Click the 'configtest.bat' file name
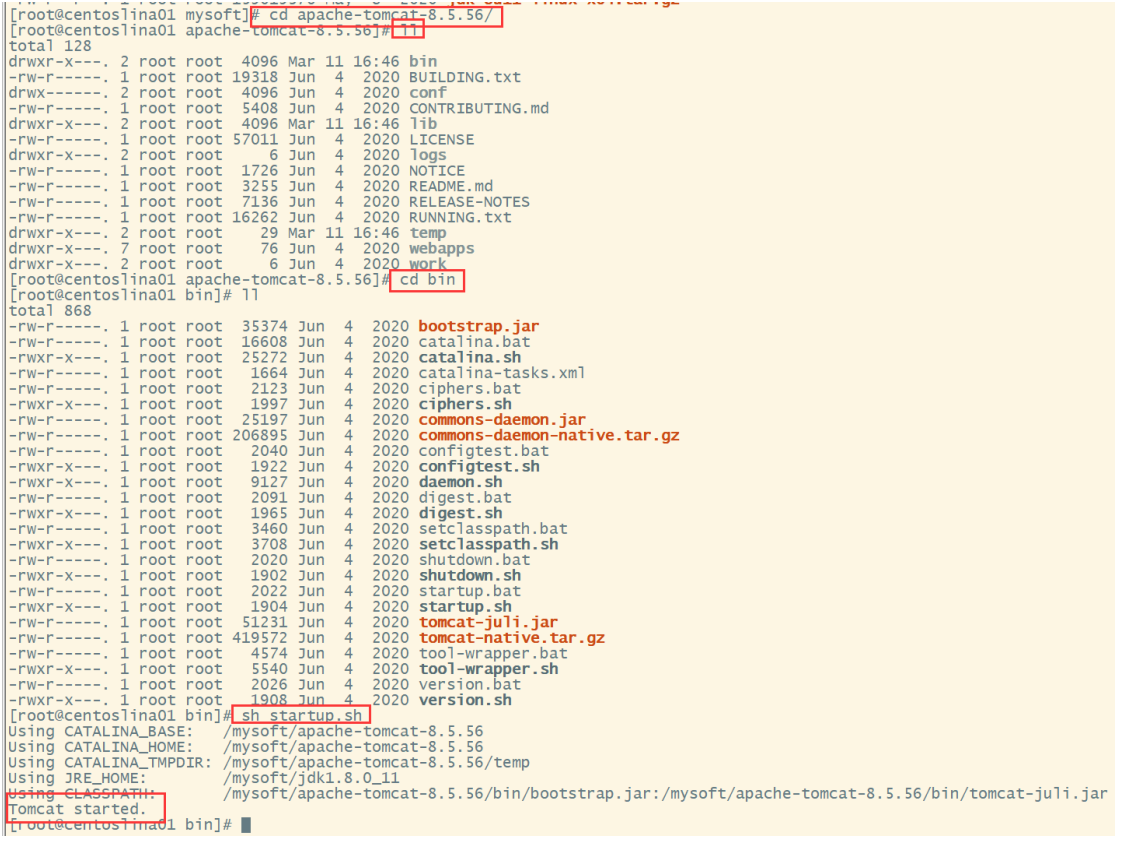Viewport: 1121px width, 846px height. pos(484,451)
